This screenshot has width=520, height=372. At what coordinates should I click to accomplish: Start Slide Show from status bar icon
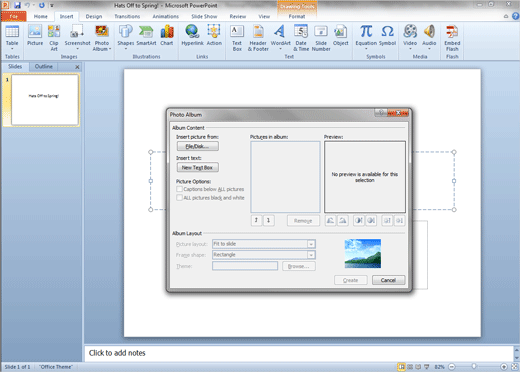(x=426, y=367)
